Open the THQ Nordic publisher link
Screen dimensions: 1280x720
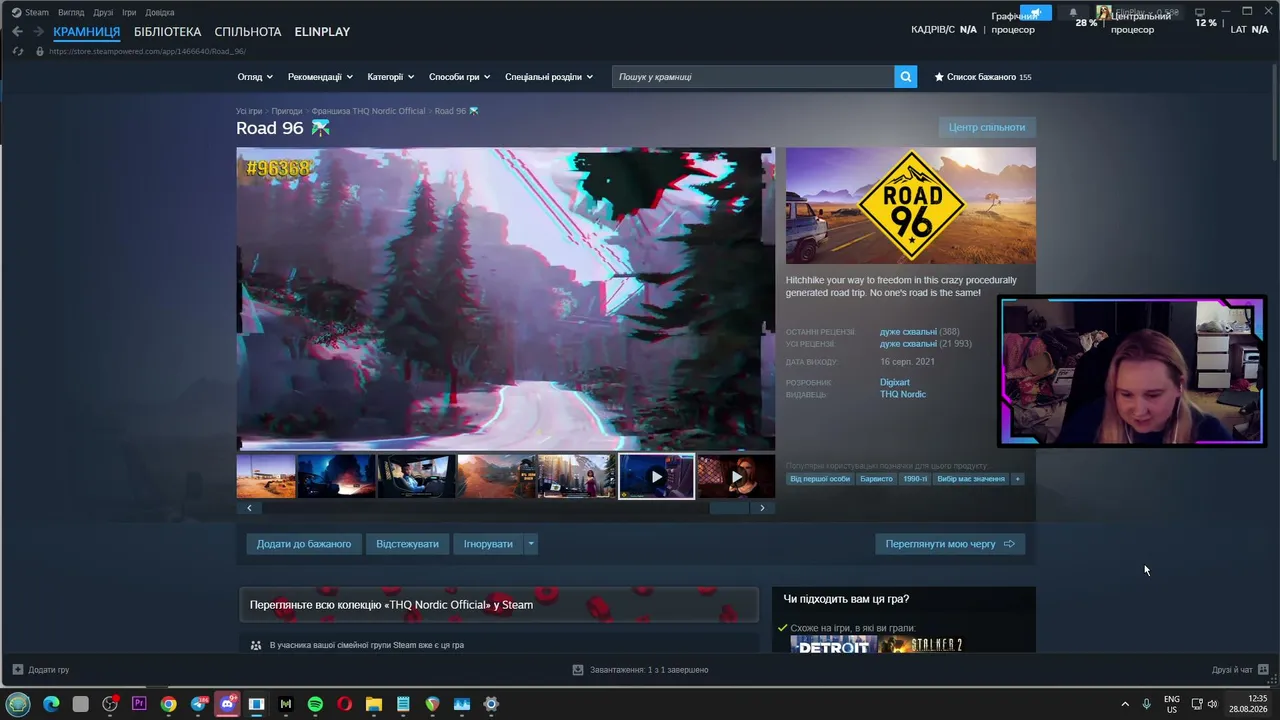click(x=903, y=395)
